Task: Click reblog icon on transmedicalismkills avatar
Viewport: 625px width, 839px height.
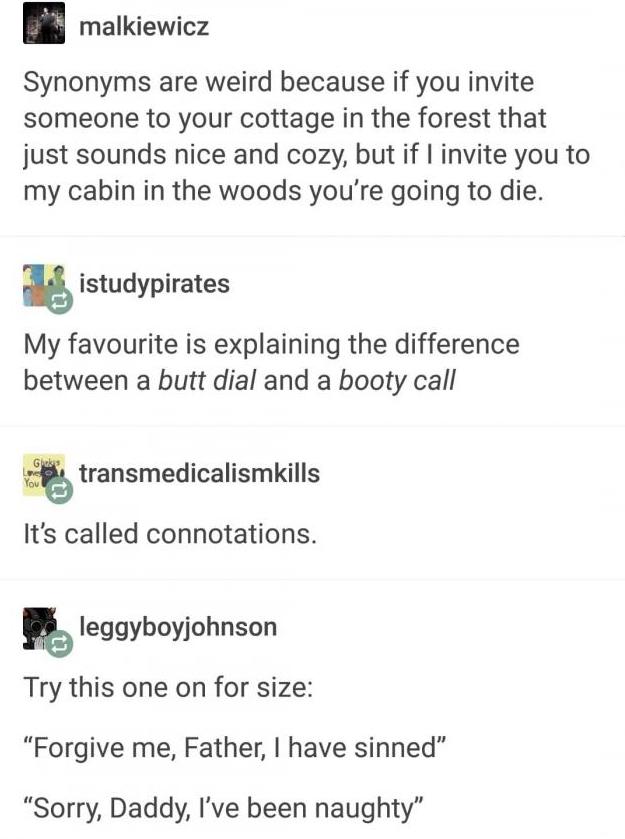Action: (58, 490)
